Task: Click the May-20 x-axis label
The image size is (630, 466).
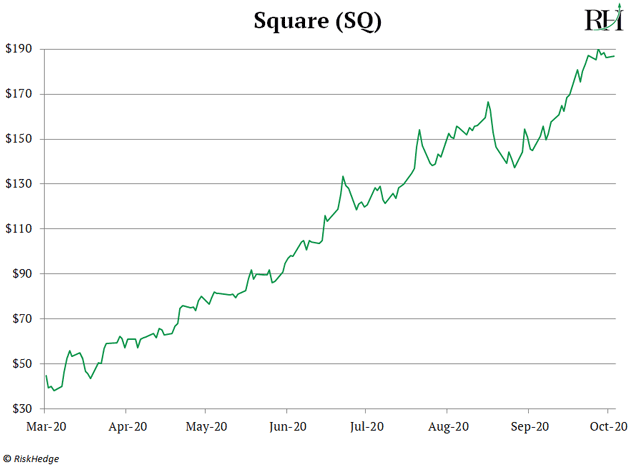Action: pos(207,427)
